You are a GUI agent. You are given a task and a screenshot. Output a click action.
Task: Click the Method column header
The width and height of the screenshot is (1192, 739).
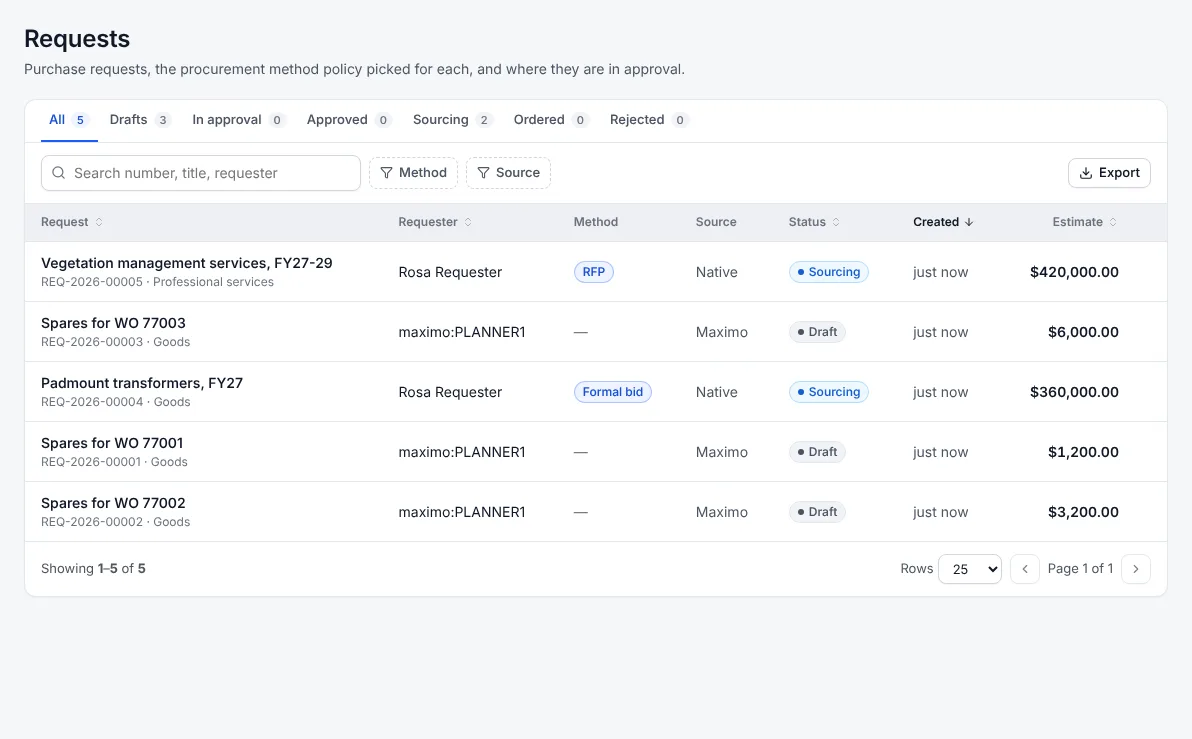[x=596, y=222]
